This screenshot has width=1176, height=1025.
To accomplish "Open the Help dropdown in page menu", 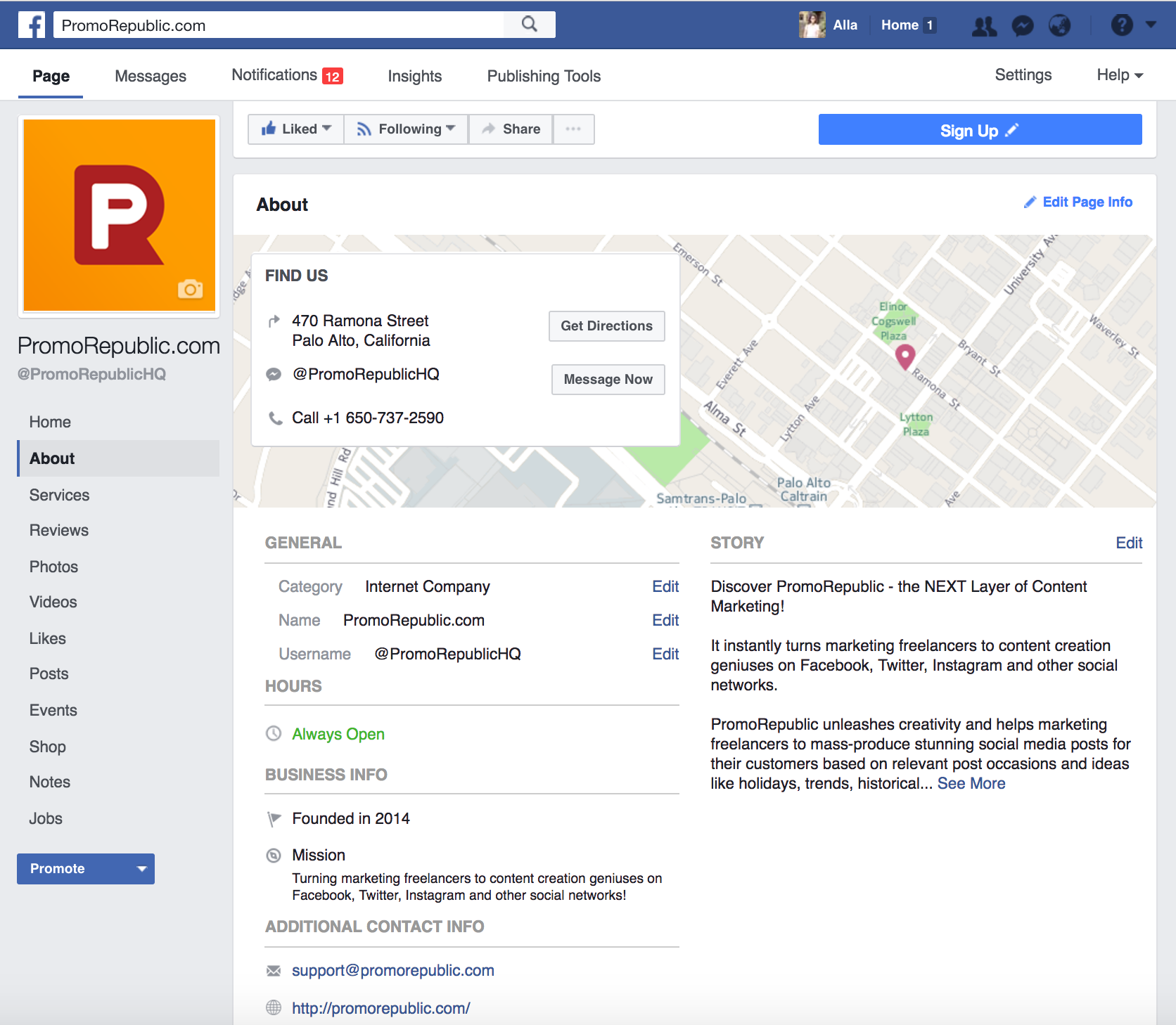I will 1120,75.
